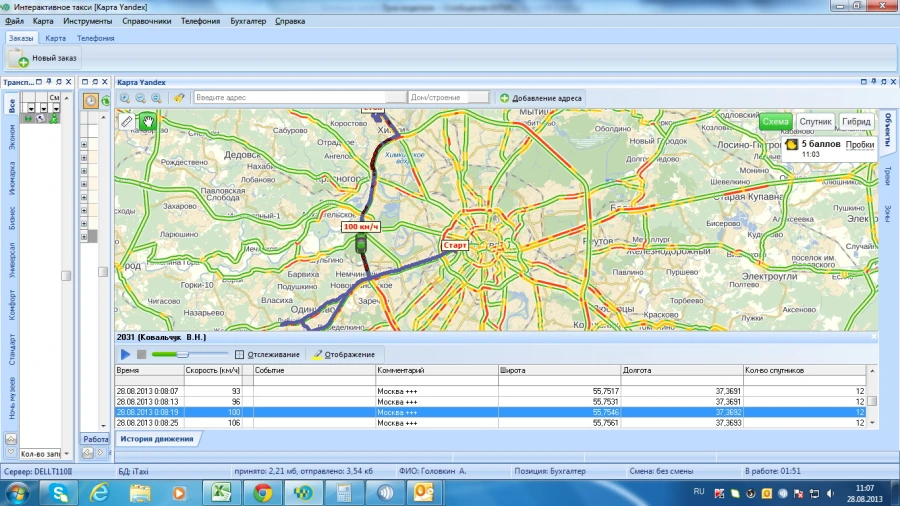Expand the bottom plus node beside gray cell
Image resolution: width=900 pixels, height=506 pixels.
pos(84,236)
